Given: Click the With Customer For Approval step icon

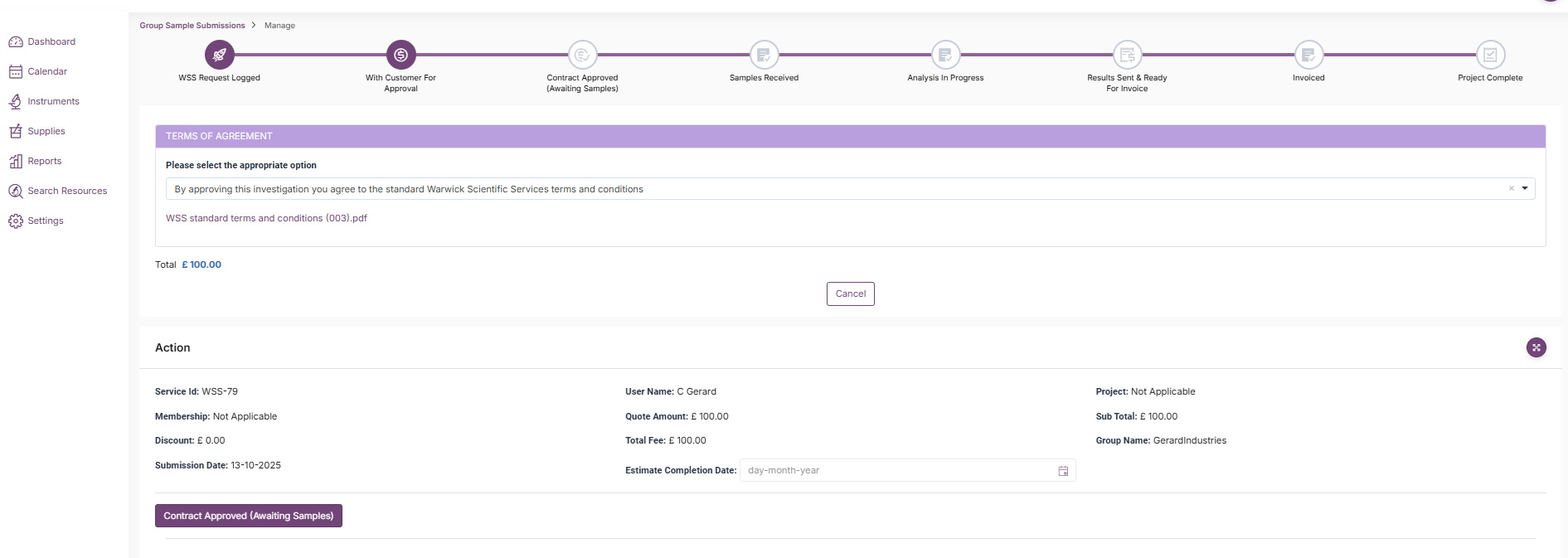Looking at the screenshot, I should point(400,55).
